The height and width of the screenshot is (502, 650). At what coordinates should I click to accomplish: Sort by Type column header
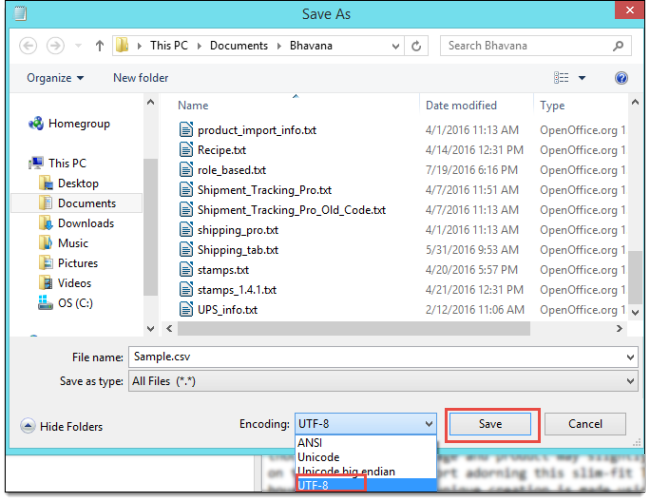[x=552, y=105]
